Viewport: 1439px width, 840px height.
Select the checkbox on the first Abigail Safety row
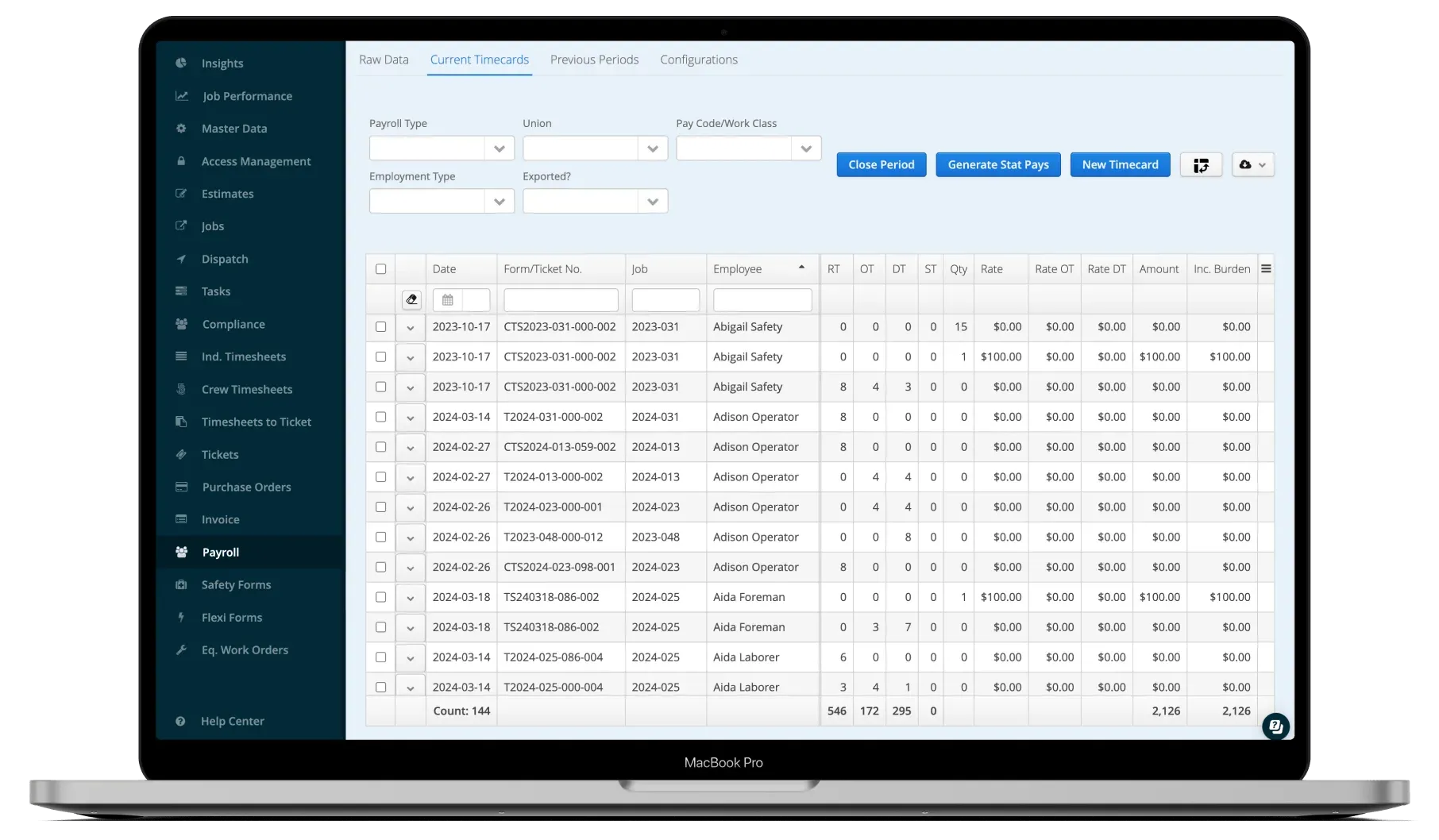[380, 326]
